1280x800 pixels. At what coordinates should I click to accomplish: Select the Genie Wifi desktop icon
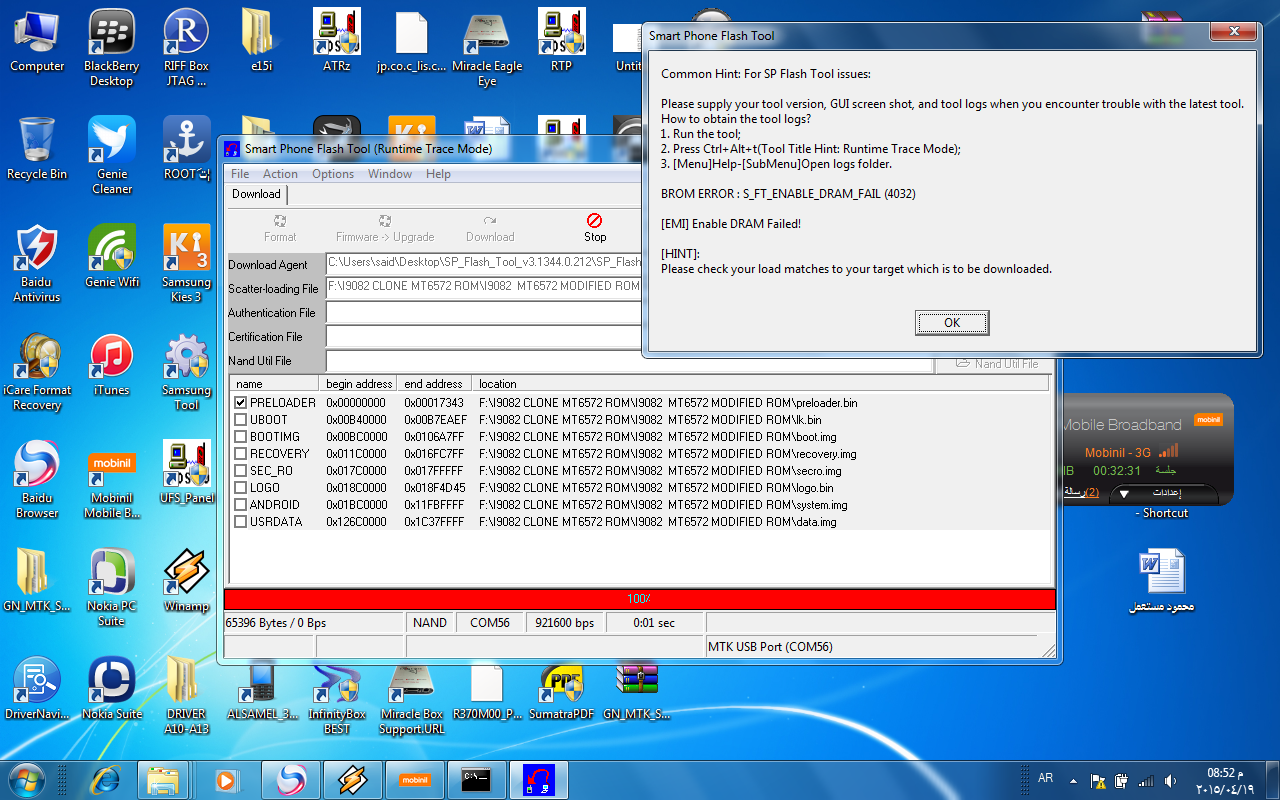coord(112,256)
